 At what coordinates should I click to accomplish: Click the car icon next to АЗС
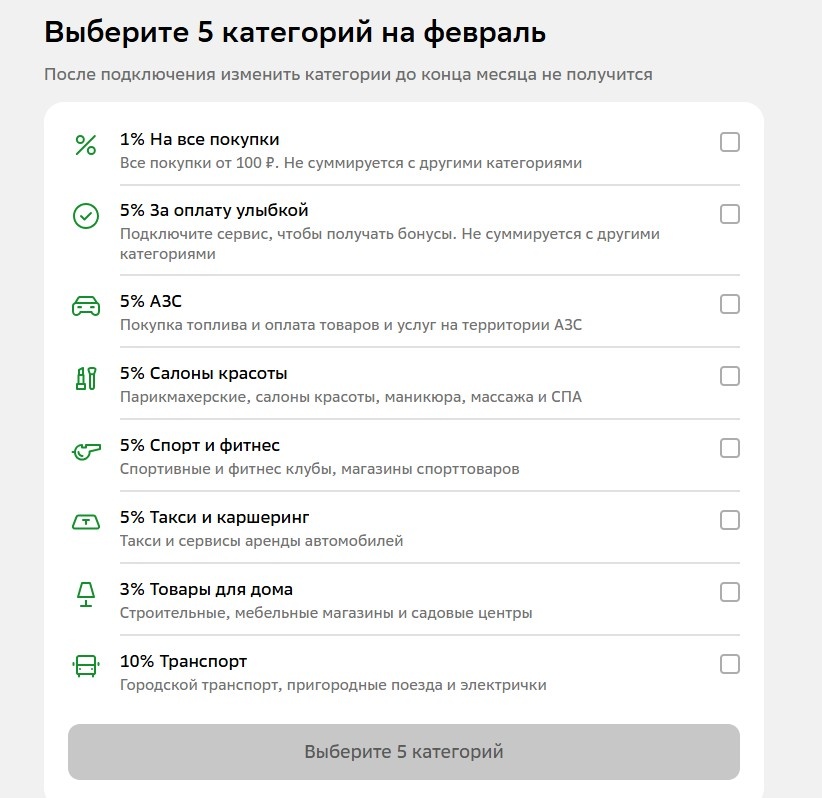tap(86, 306)
